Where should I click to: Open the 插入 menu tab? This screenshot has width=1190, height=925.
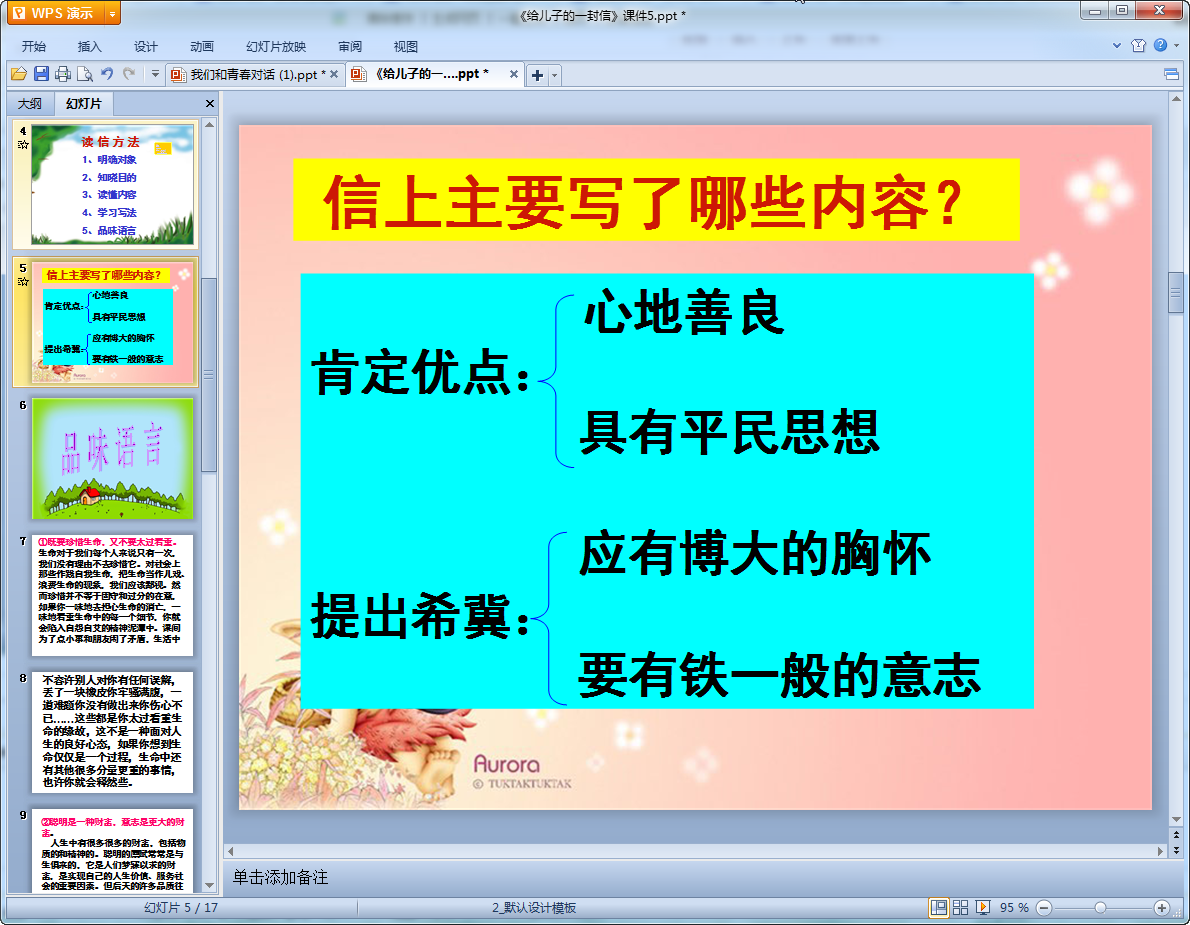click(90, 46)
